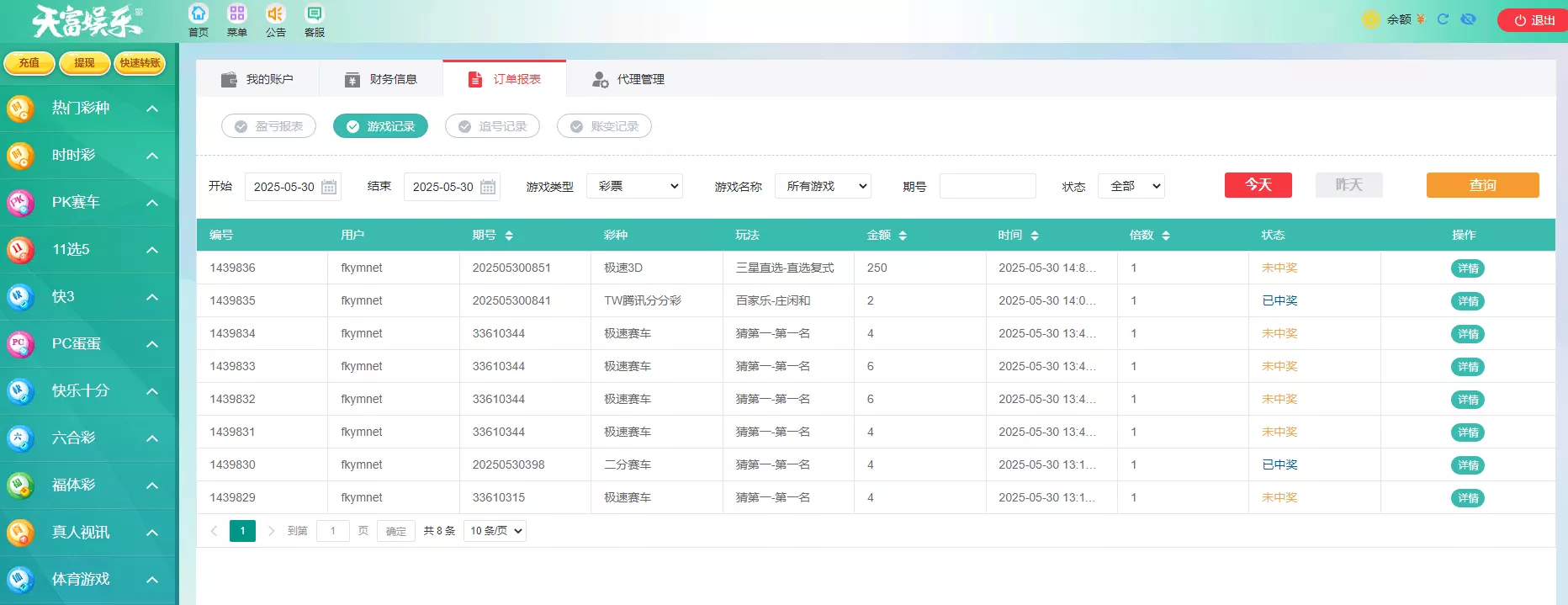
Task: Open the end date calendar icon
Action: pos(488,187)
